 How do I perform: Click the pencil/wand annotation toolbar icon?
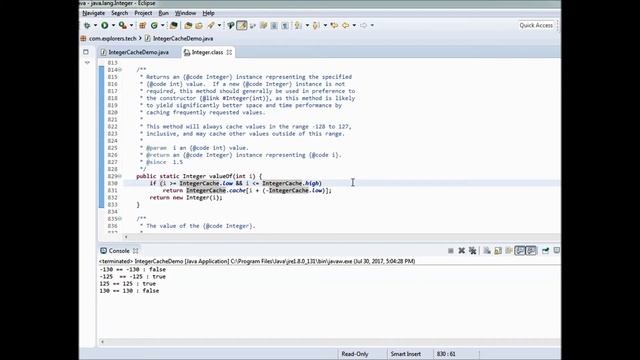pos(211,25)
